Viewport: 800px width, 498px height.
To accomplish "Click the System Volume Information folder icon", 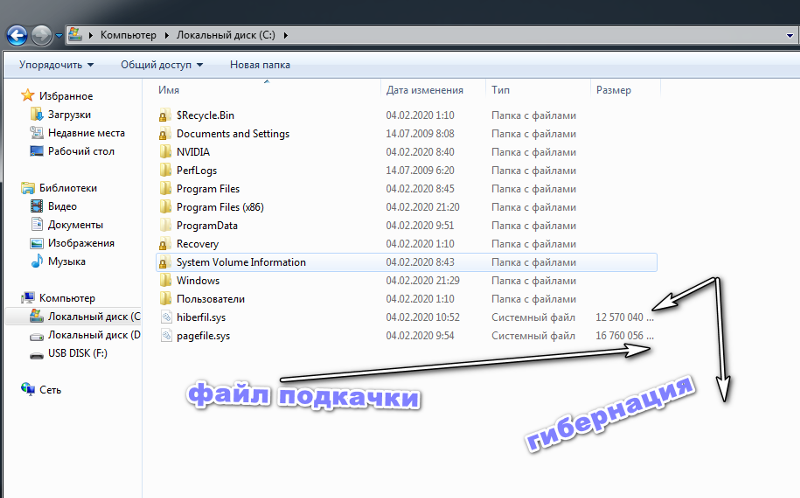I will [164, 262].
